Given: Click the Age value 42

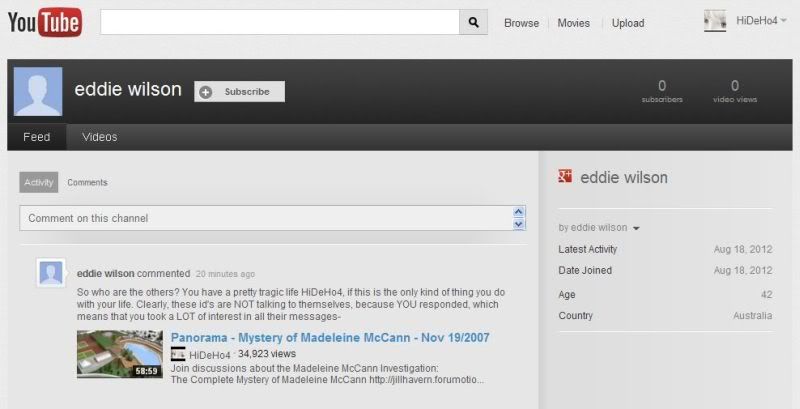Looking at the screenshot, I should click(766, 295).
